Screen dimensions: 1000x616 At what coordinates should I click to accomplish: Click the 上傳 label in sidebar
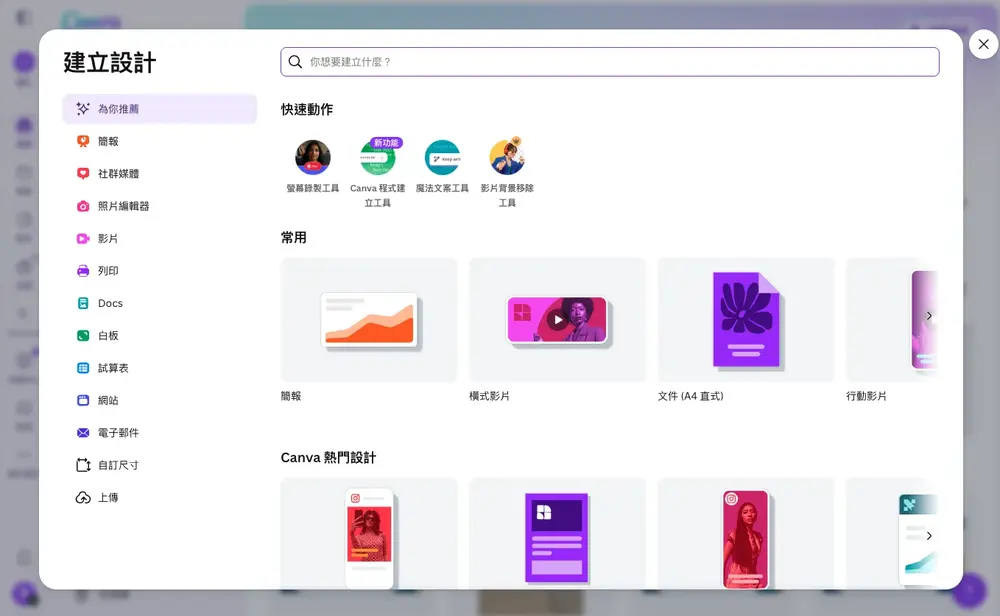108,498
